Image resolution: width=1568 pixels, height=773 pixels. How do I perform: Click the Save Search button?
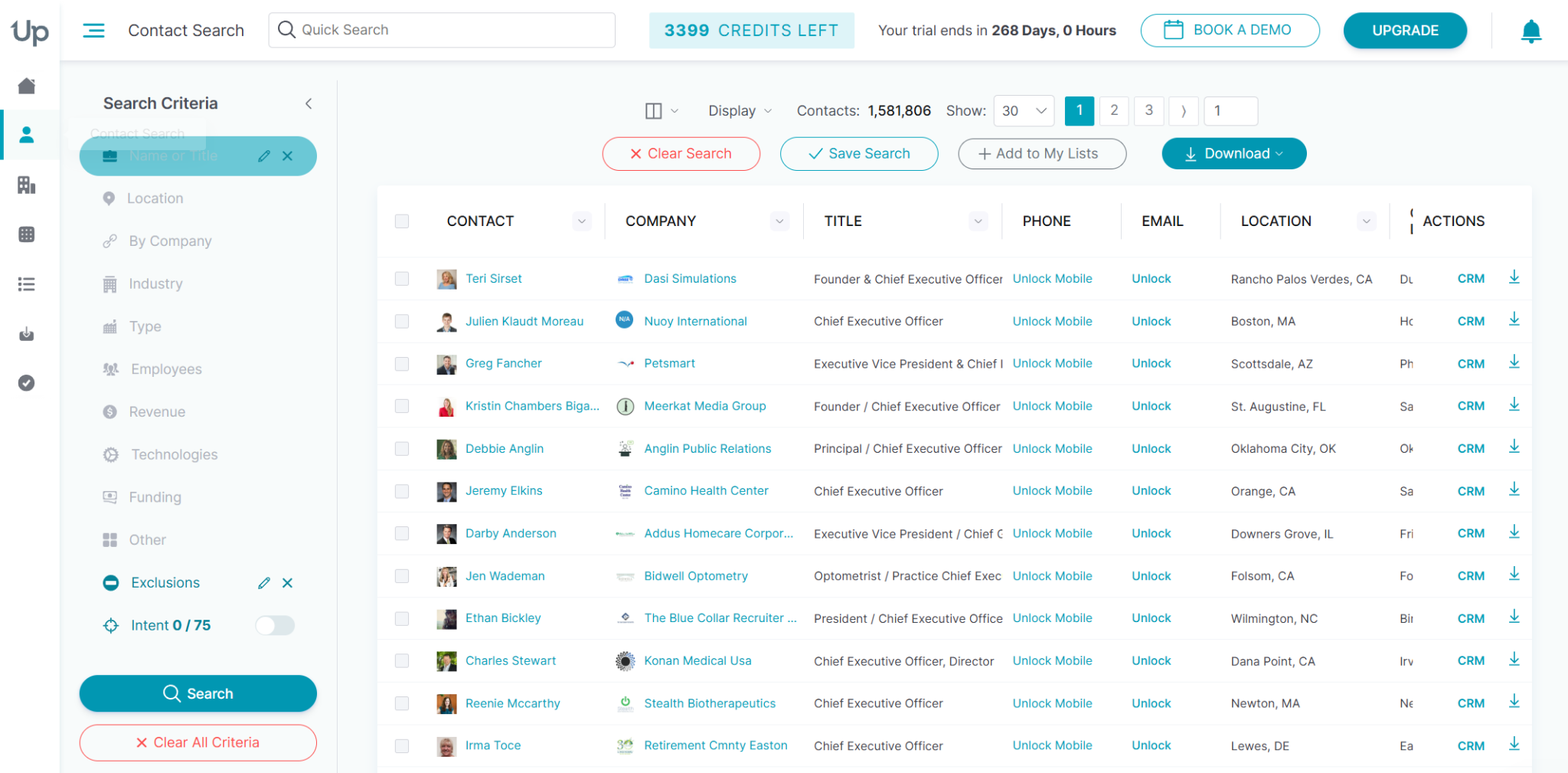coord(859,154)
